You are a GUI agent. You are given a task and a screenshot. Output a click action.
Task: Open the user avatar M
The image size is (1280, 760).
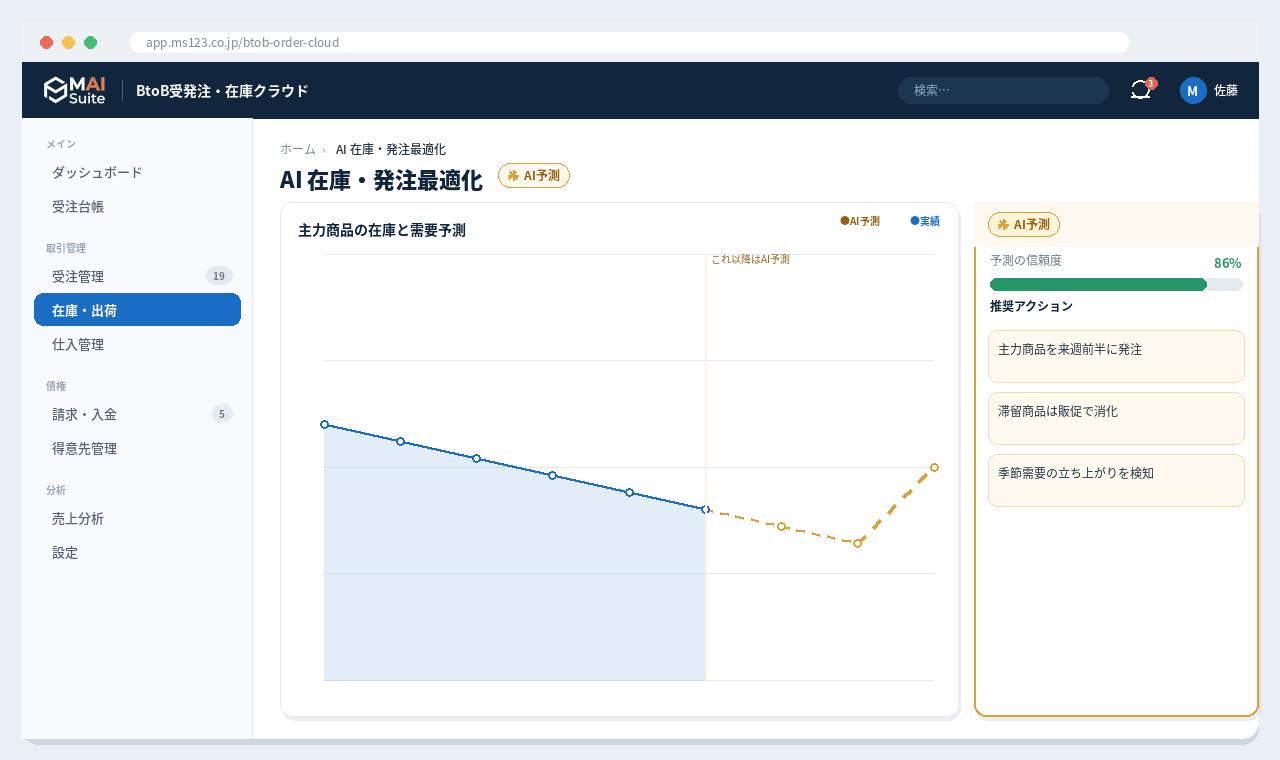tap(1193, 90)
